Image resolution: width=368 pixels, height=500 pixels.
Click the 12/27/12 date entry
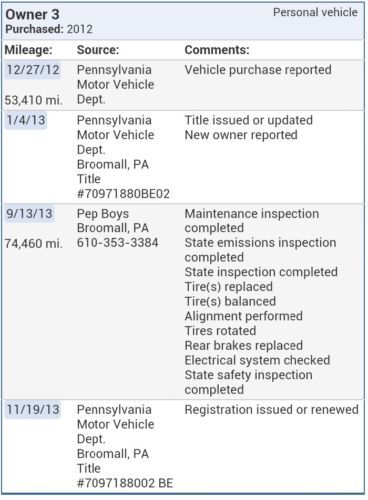pyautogui.click(x=33, y=70)
